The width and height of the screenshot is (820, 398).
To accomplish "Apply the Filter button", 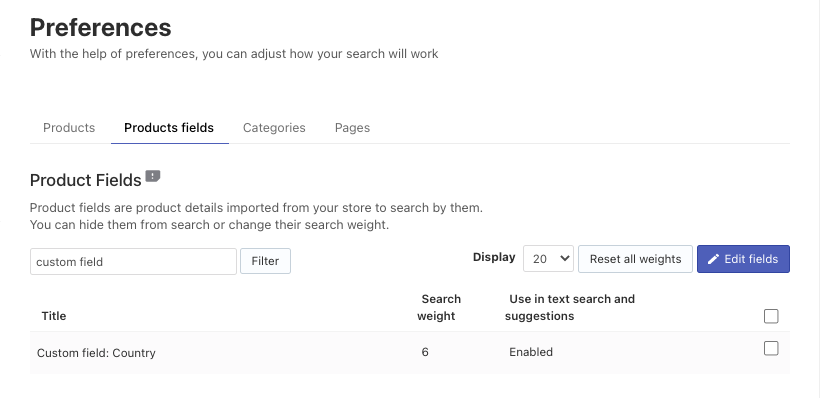I will (x=265, y=261).
